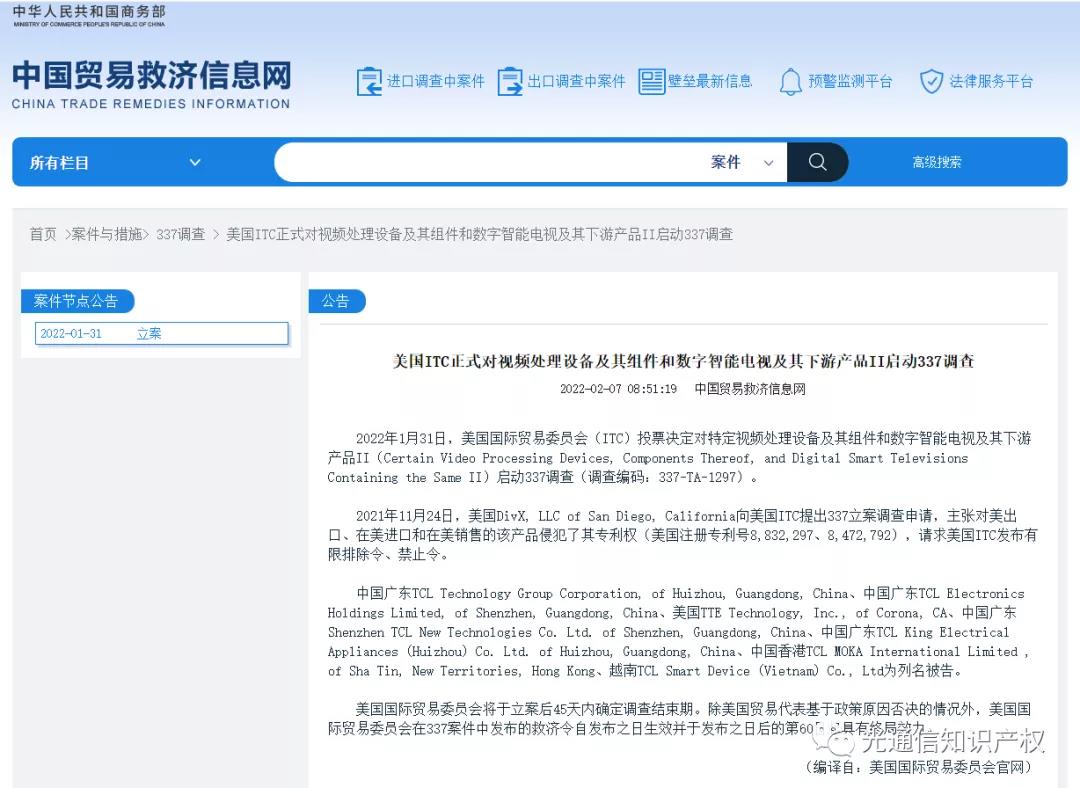Click the early-warning bell icon

[x=790, y=81]
